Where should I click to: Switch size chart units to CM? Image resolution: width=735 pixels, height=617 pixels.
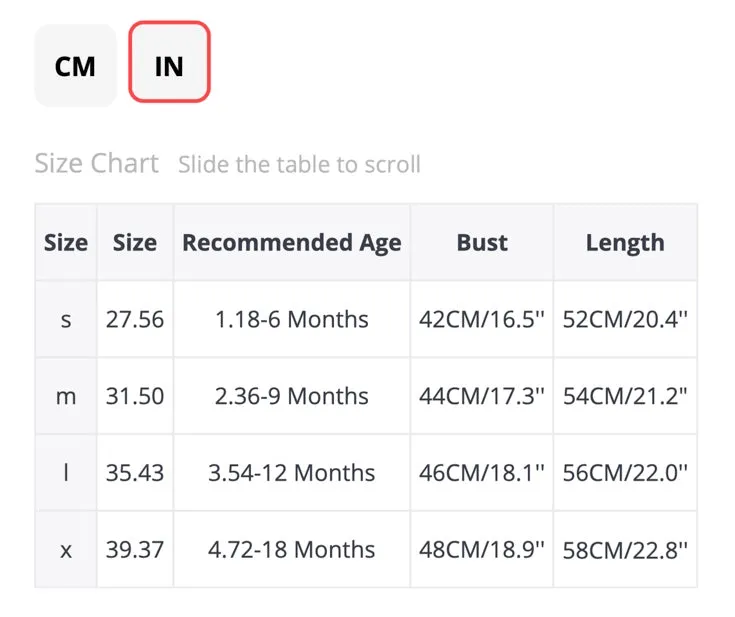pyautogui.click(x=75, y=65)
